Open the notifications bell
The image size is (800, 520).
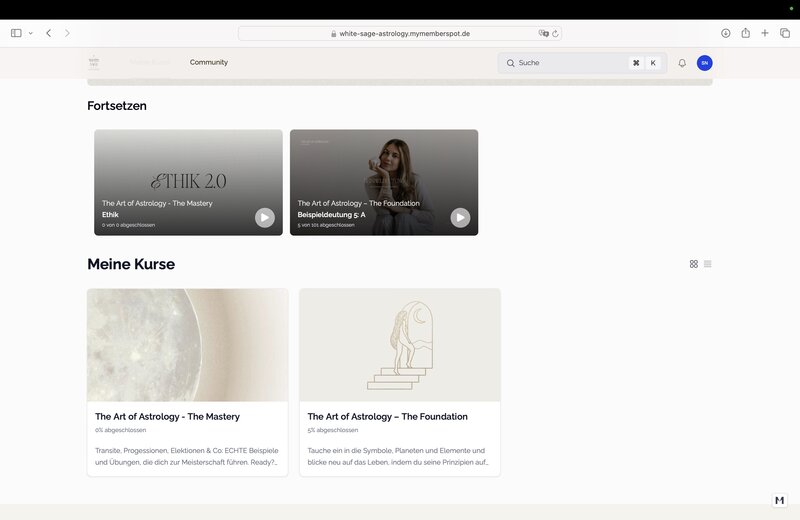click(682, 63)
